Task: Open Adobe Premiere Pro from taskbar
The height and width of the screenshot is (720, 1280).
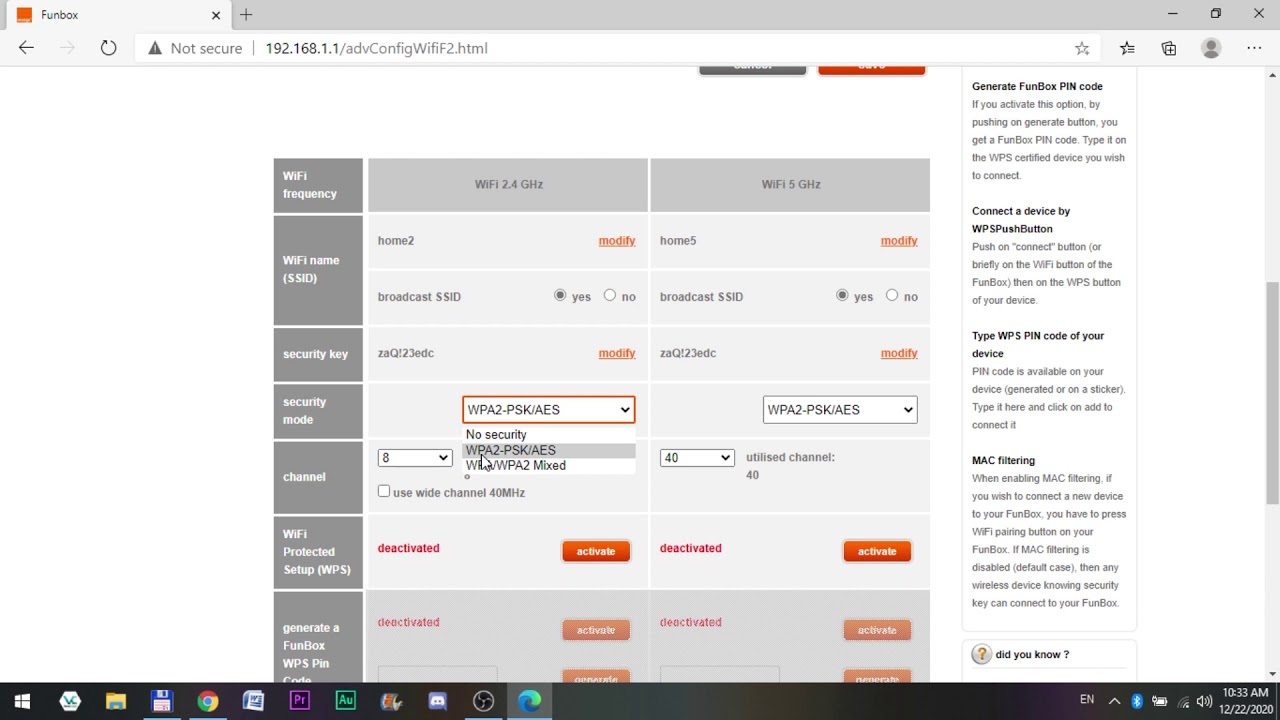Action: pos(299,701)
